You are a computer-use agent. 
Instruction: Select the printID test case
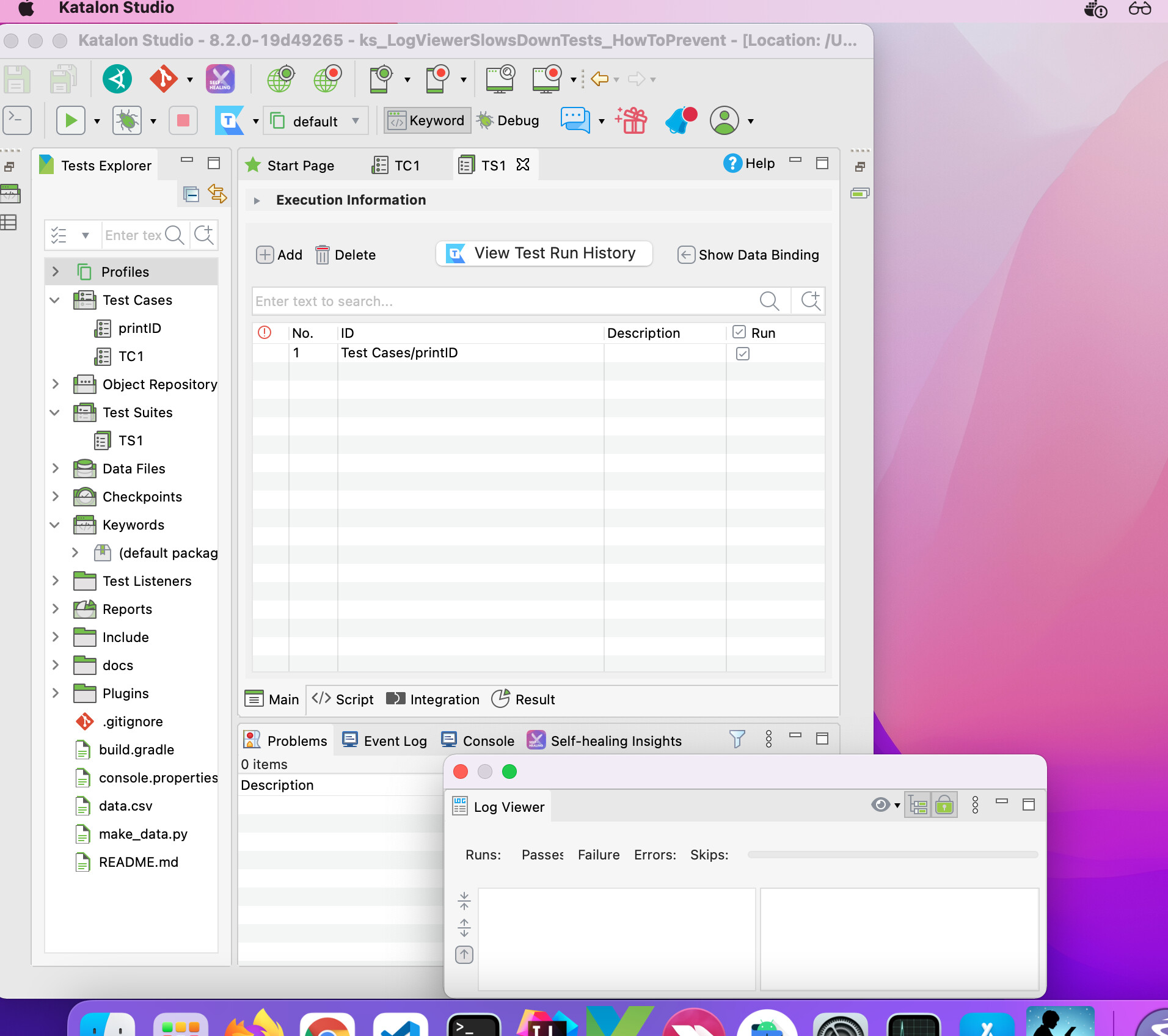click(139, 328)
